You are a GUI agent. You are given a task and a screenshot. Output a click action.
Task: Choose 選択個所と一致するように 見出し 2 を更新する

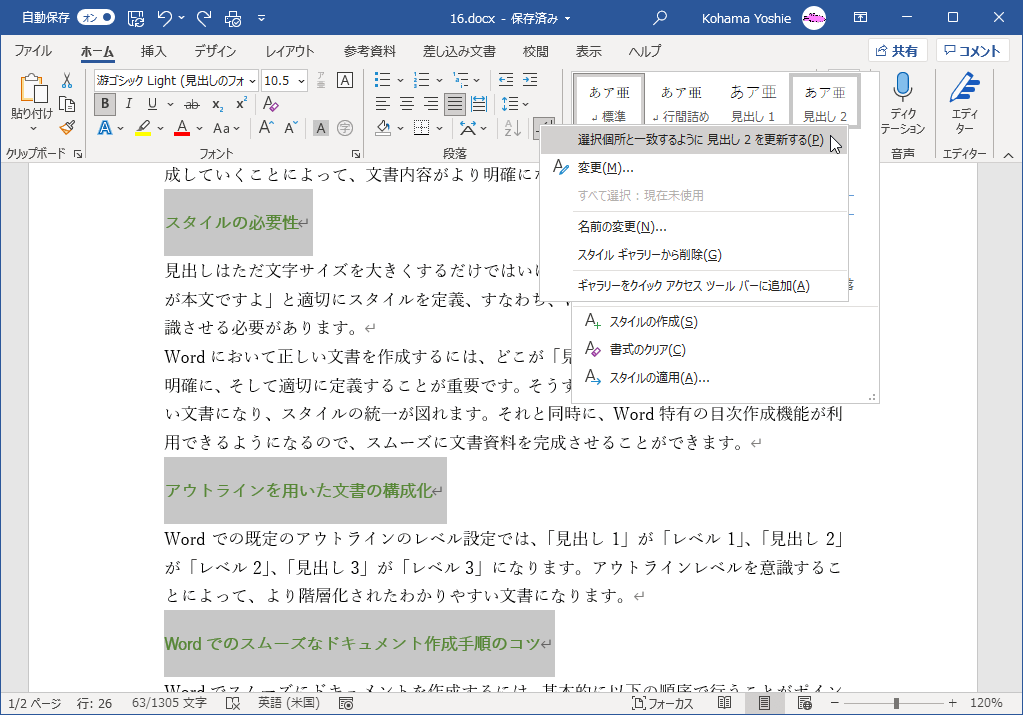[694, 140]
